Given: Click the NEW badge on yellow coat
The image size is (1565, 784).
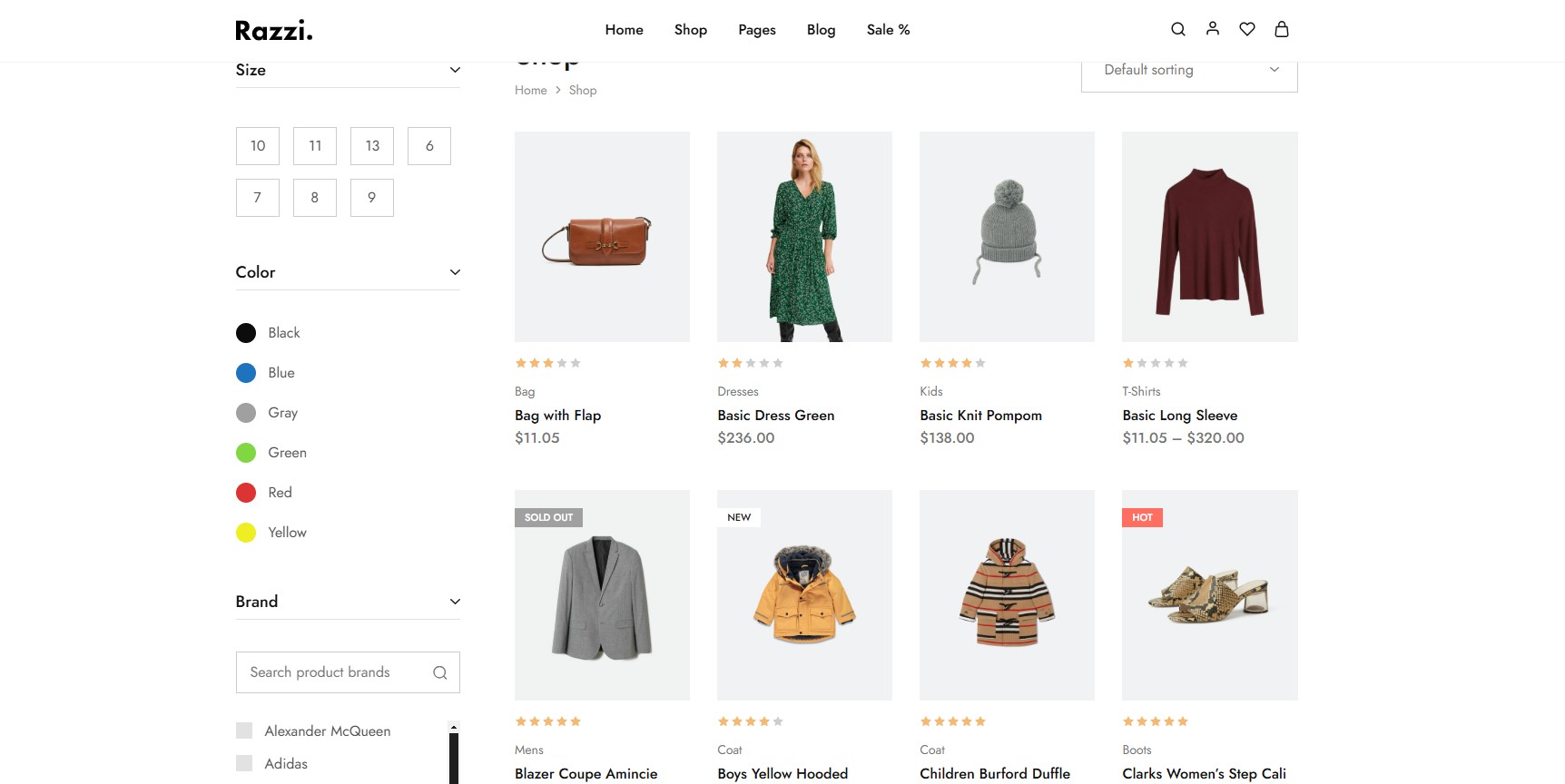Looking at the screenshot, I should click(x=739, y=517).
